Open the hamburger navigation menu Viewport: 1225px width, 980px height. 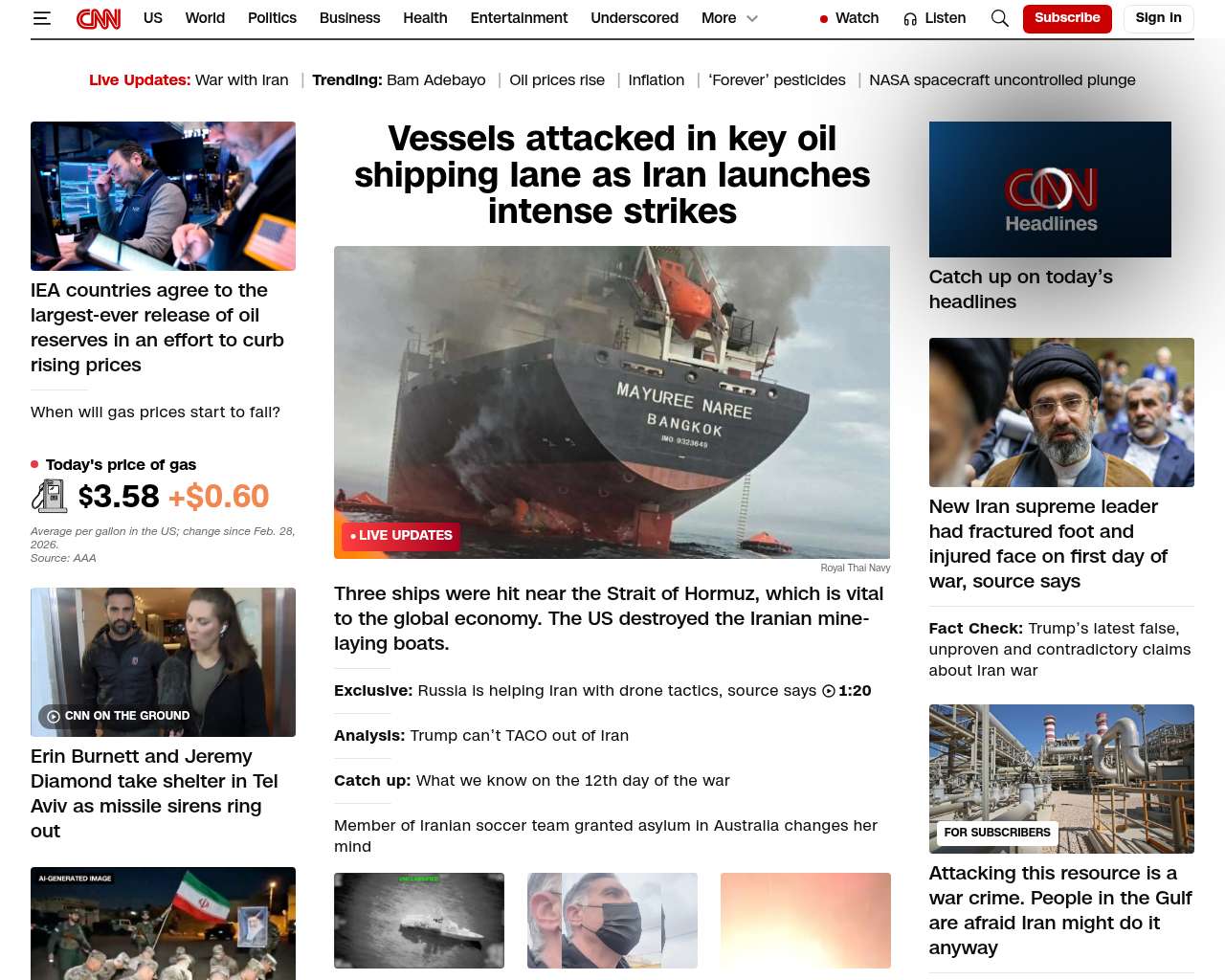[41, 18]
